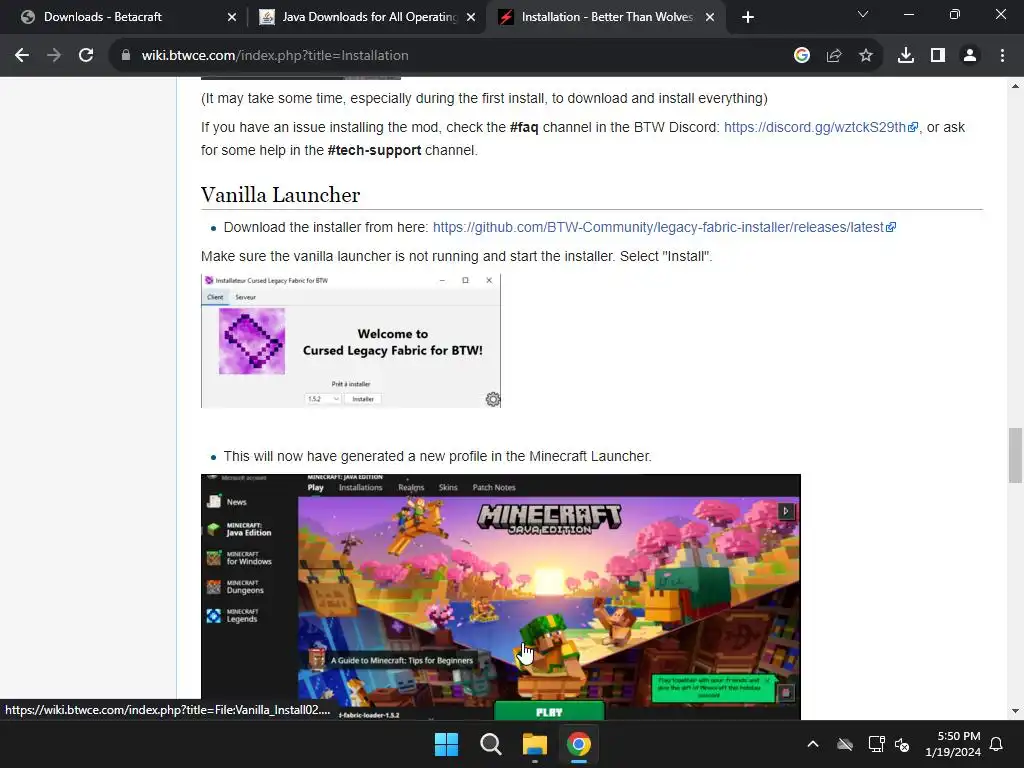This screenshot has height=768, width=1024.
Task: Close the Java Downloads tab
Action: [x=471, y=17]
